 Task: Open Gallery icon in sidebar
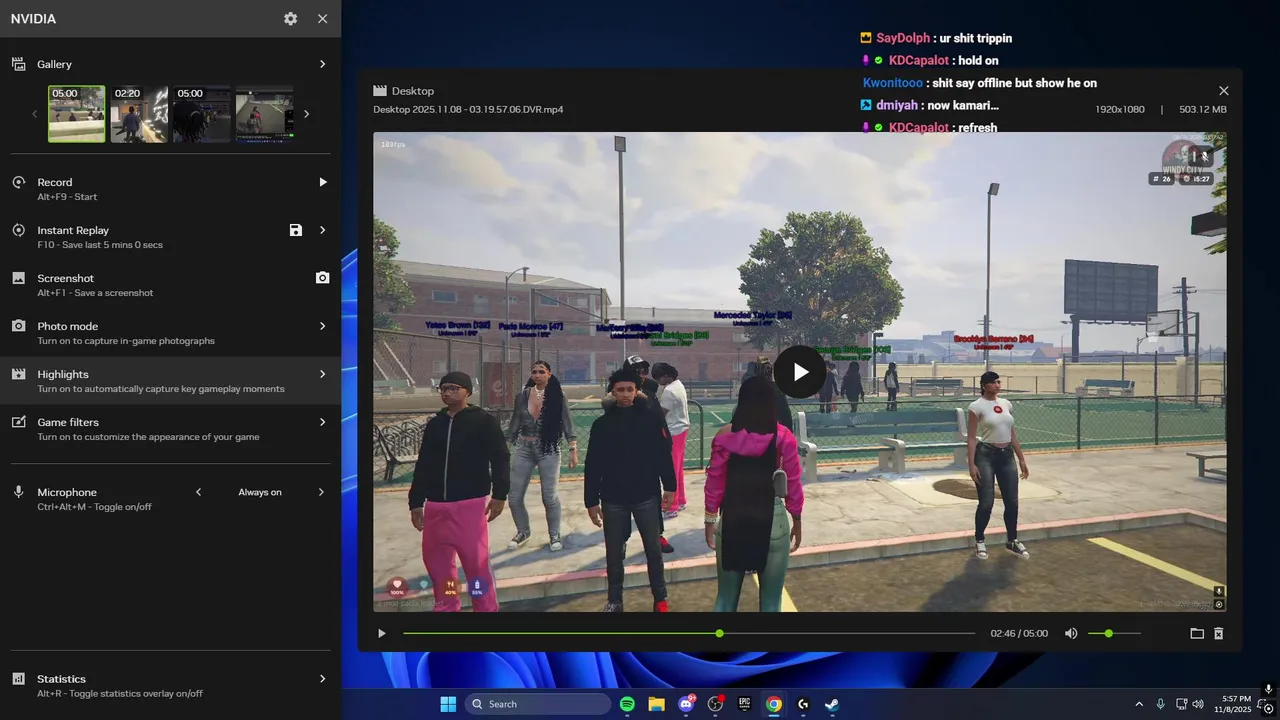coord(18,64)
